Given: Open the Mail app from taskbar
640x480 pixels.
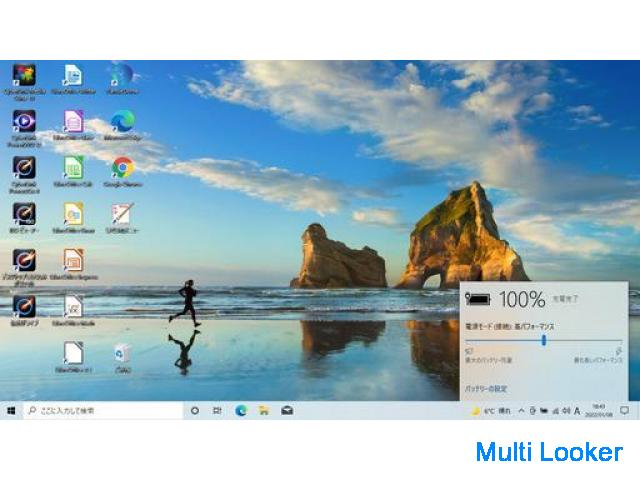Looking at the screenshot, I should [287, 411].
